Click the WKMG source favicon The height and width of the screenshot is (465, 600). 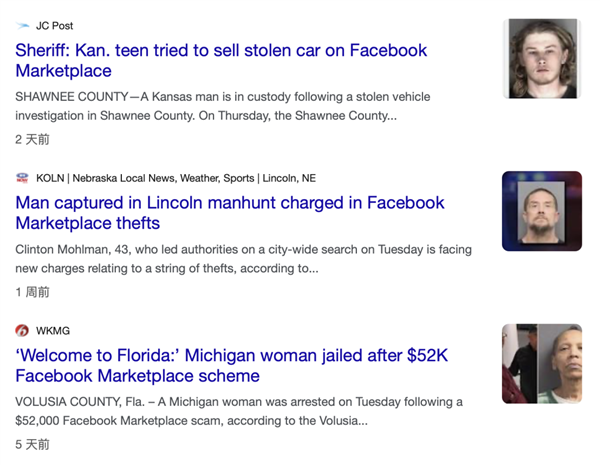pos(23,331)
